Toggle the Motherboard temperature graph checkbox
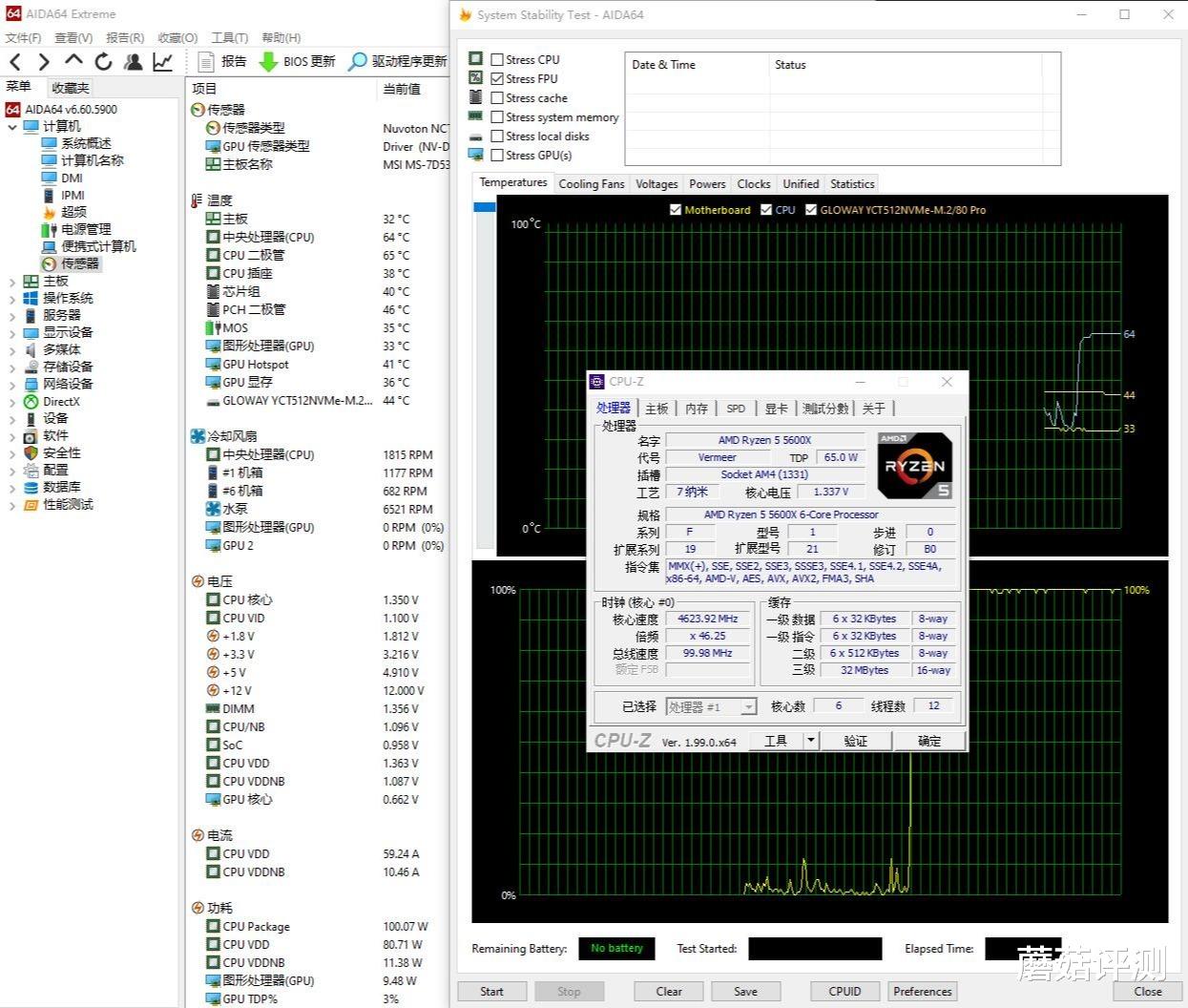 pyautogui.click(x=676, y=210)
